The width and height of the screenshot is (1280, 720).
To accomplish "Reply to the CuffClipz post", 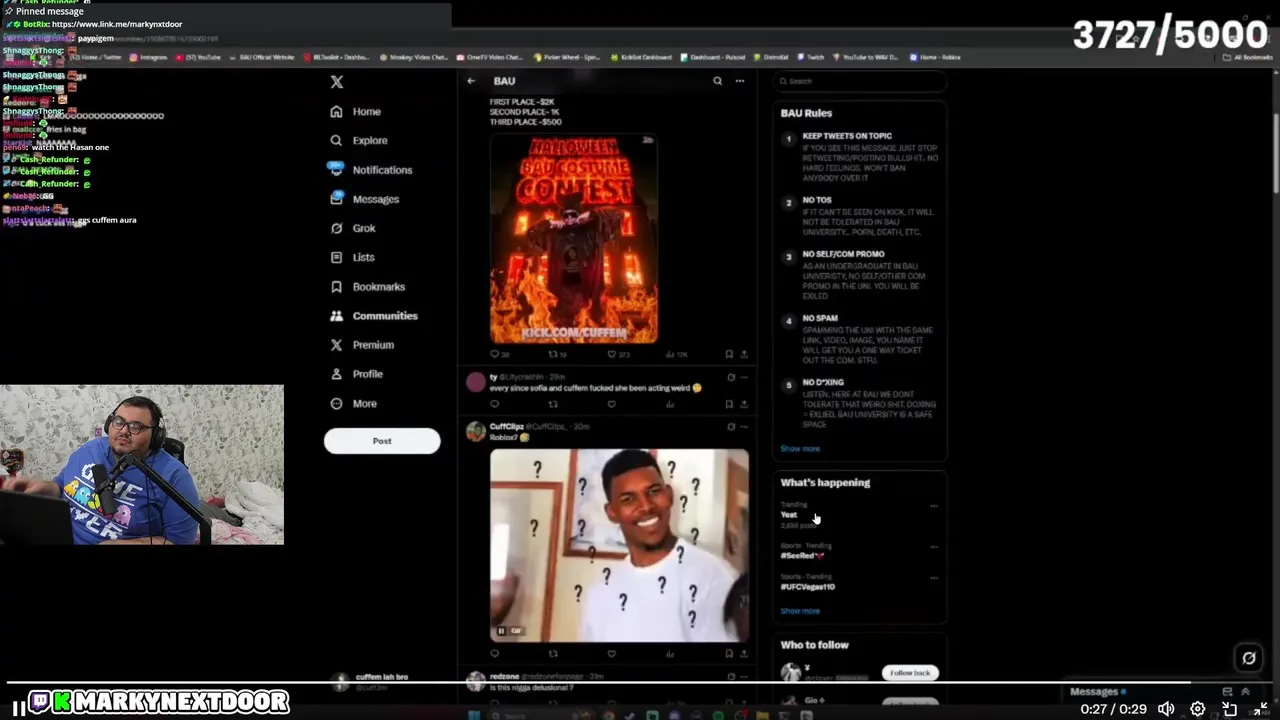I will (x=494, y=654).
